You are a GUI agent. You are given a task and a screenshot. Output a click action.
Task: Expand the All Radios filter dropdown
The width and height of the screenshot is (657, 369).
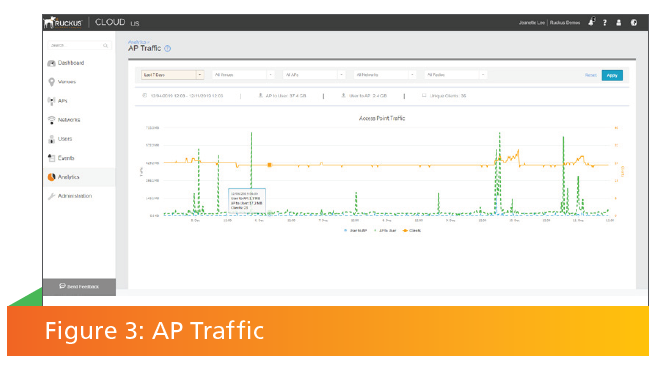[455, 75]
